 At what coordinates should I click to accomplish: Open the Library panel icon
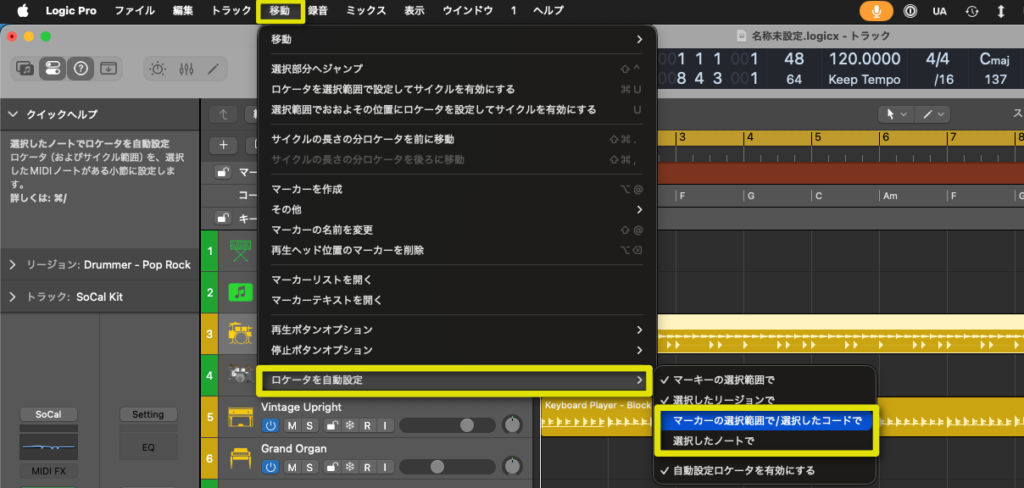(25, 68)
